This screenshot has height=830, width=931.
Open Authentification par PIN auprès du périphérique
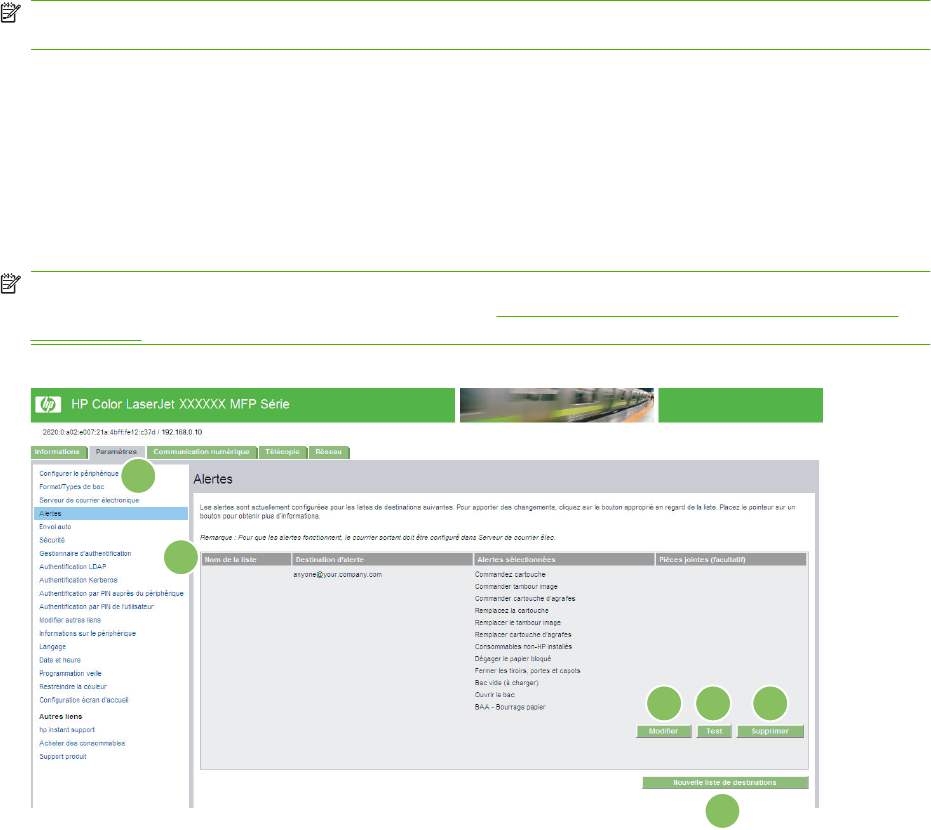pos(112,594)
